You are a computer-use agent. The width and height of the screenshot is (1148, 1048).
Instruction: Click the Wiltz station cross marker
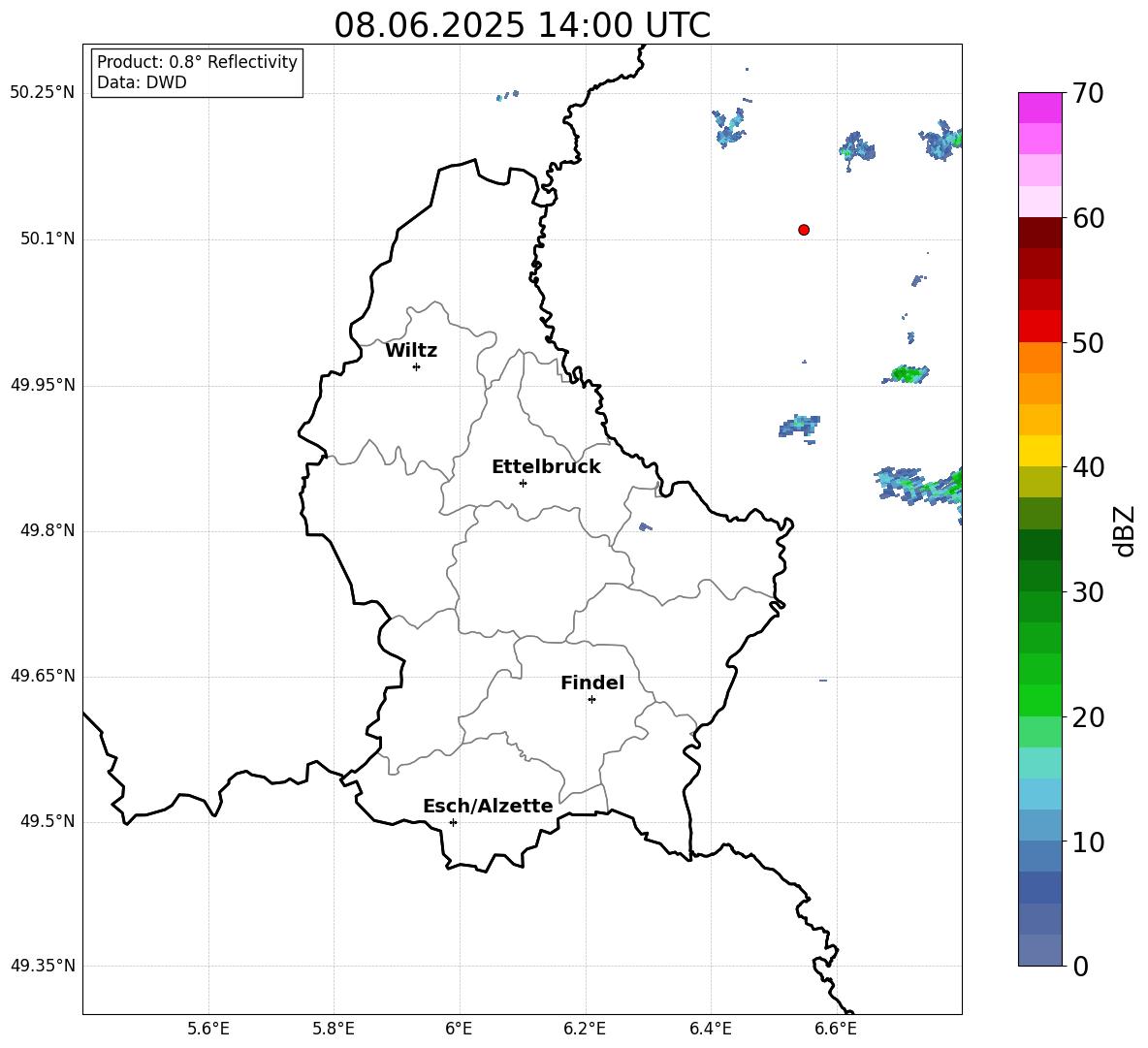point(417,366)
